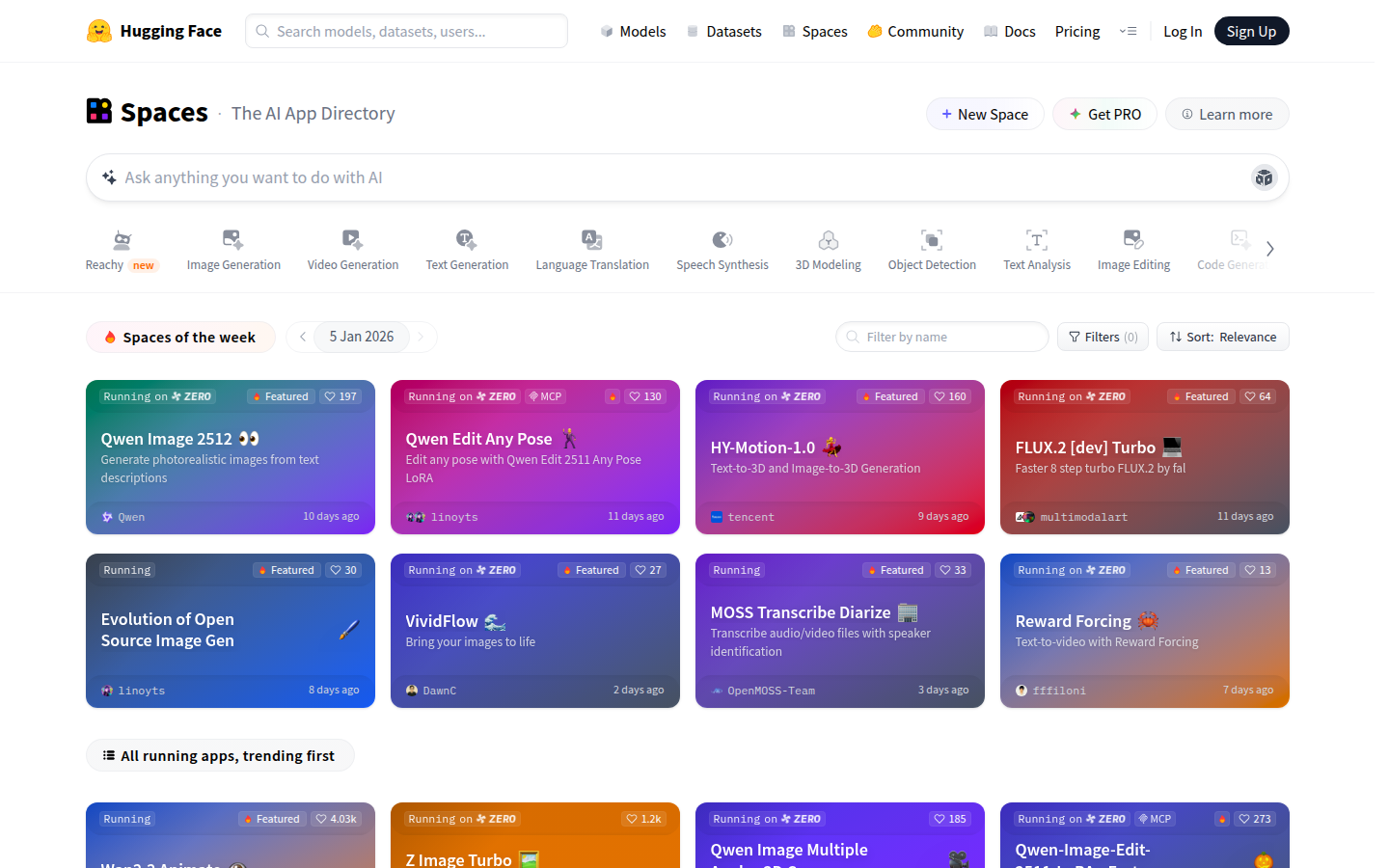Select the Object Detection category icon
The image size is (1389, 868).
pos(931,239)
